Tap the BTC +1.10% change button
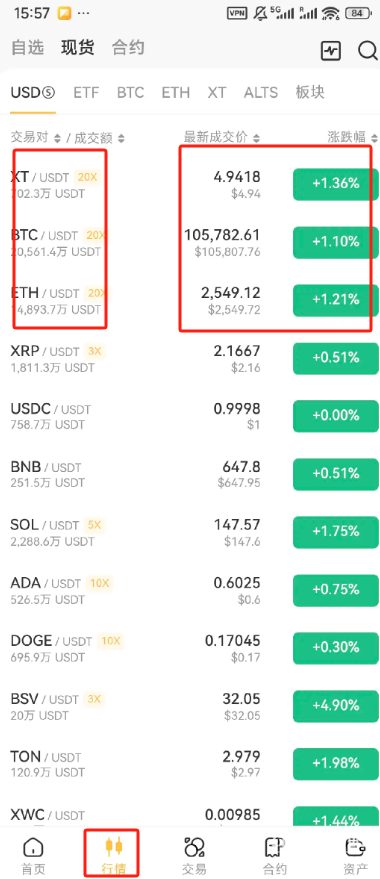Viewport: 380px width, 879px height. point(336,242)
